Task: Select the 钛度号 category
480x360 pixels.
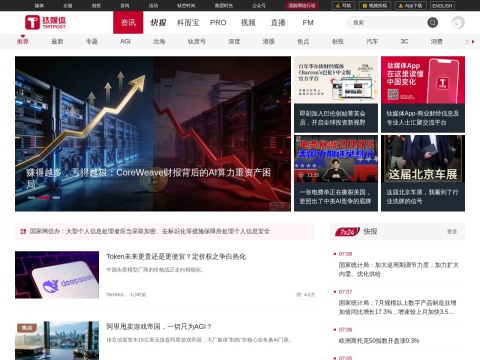Action: pos(197,42)
